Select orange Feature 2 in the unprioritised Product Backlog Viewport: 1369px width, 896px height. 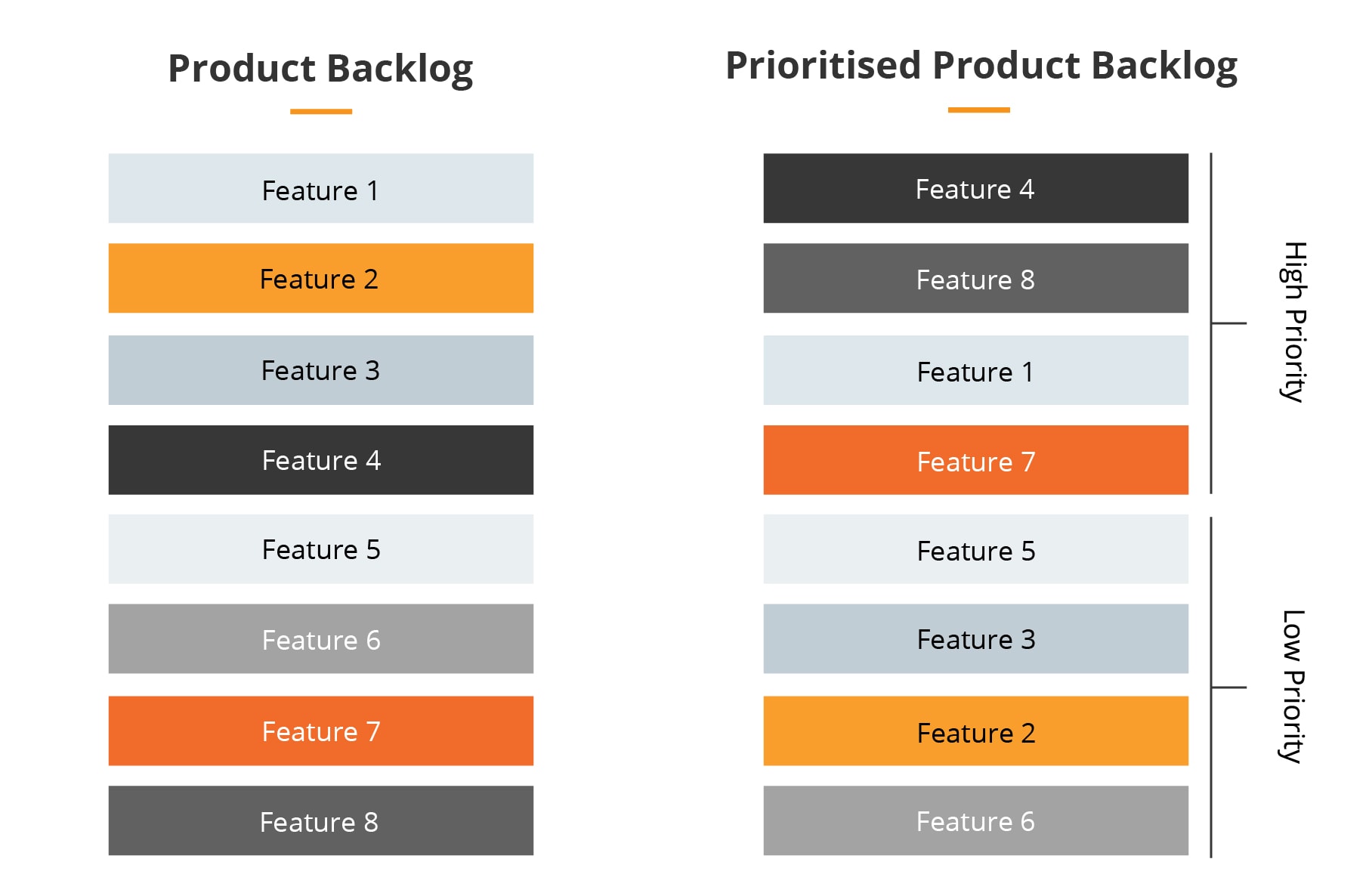(x=320, y=278)
